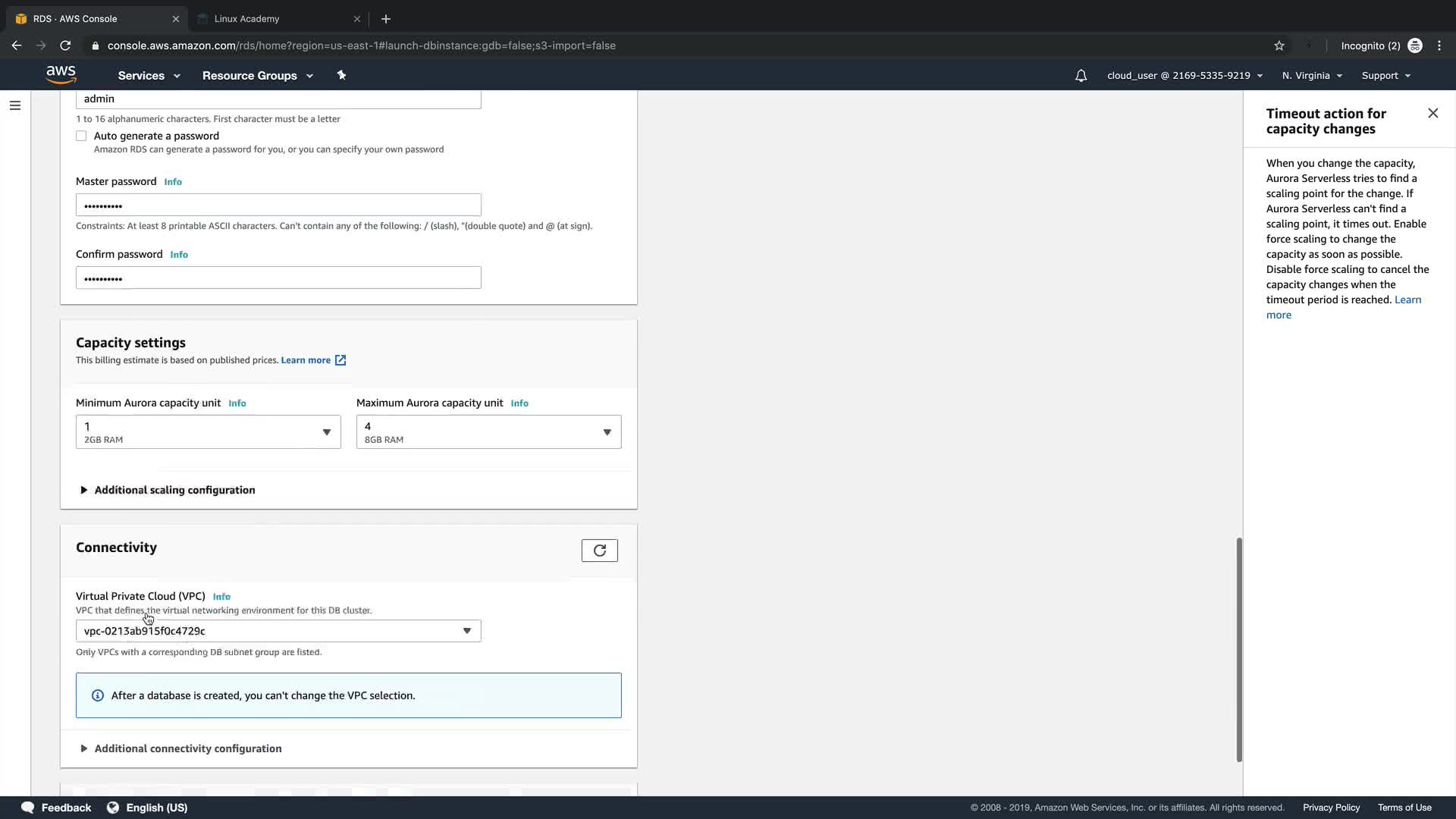1456x819 pixels.
Task: Open Minimum Aurora capacity unit dropdown
Action: point(208,432)
